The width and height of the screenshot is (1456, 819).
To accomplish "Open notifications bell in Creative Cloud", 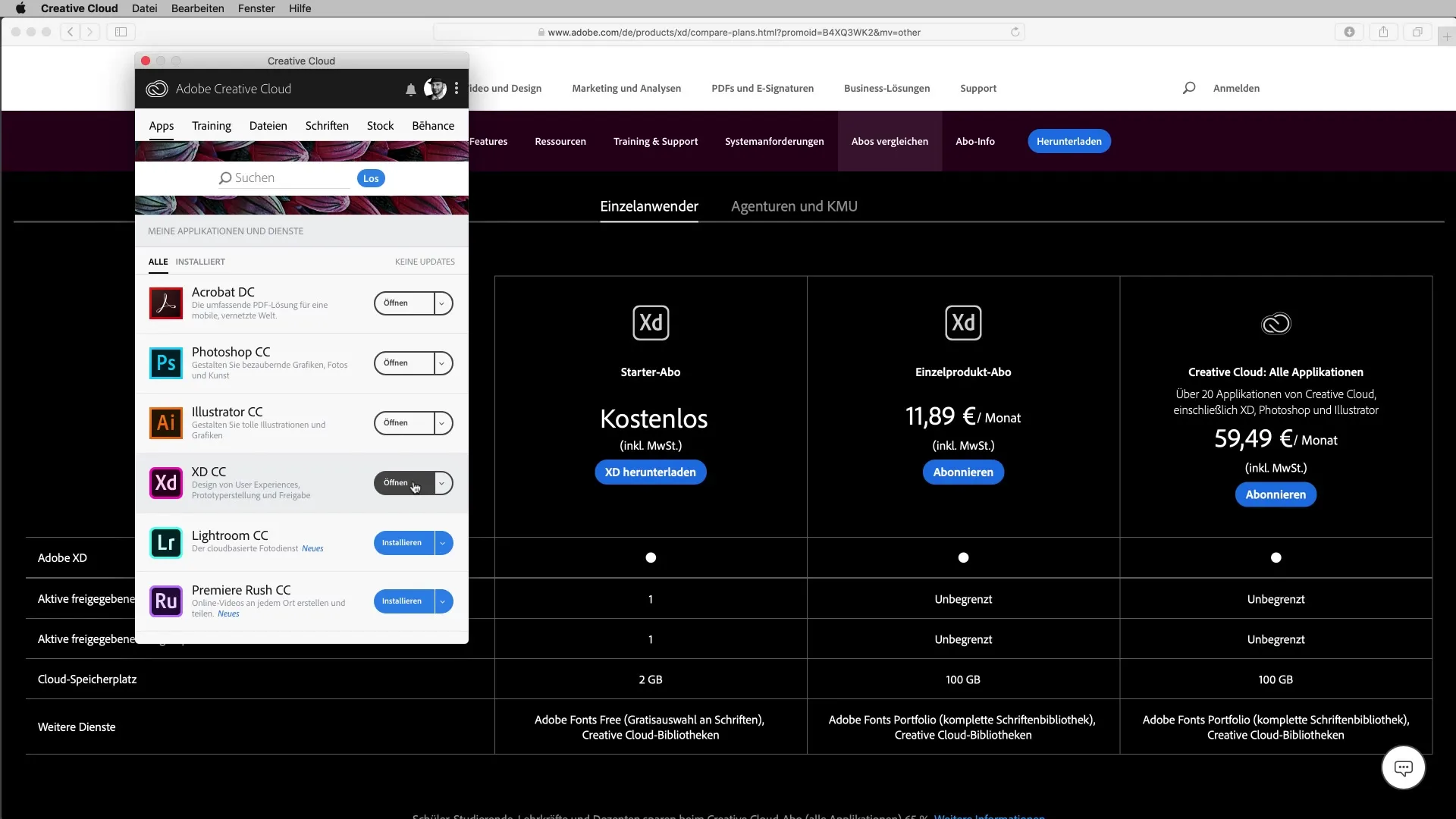I will (410, 89).
